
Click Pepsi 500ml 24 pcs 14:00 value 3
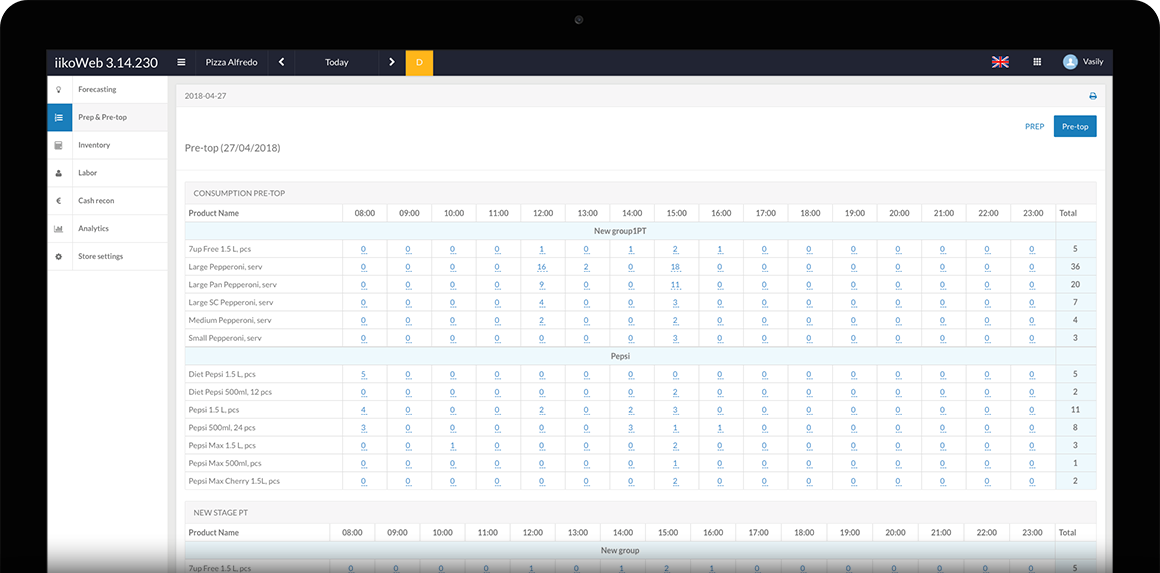pos(631,428)
